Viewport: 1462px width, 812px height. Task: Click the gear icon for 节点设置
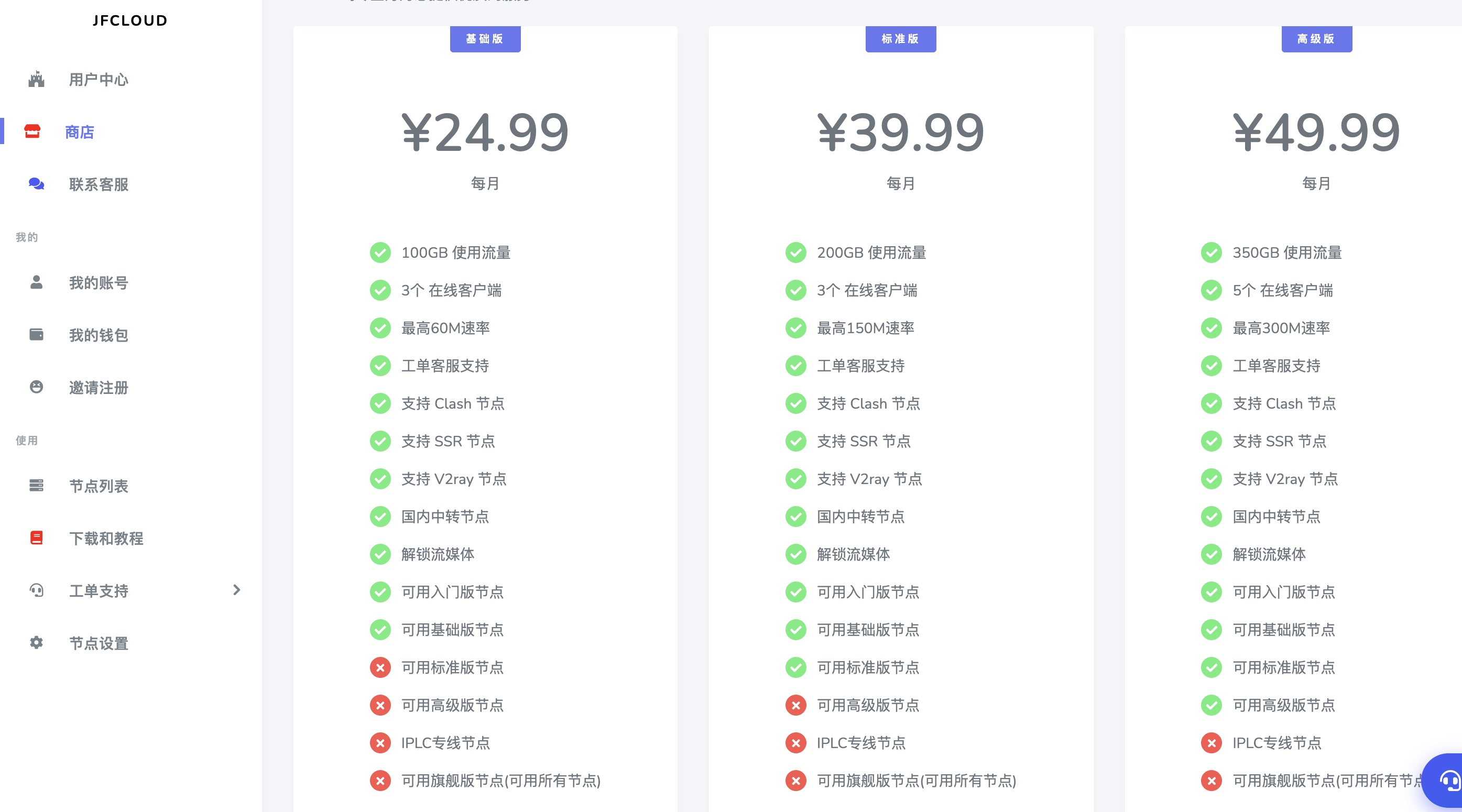pyautogui.click(x=36, y=642)
